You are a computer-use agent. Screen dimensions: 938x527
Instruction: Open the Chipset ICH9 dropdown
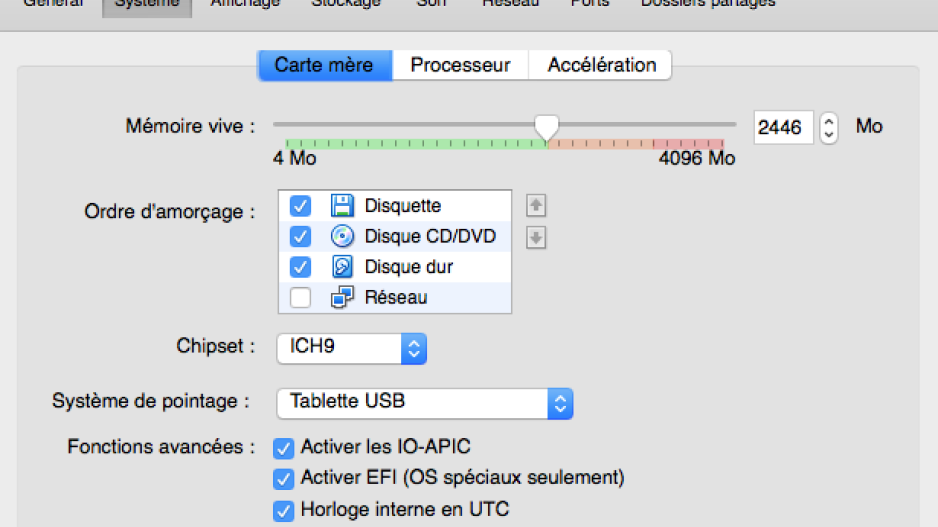[x=352, y=348]
